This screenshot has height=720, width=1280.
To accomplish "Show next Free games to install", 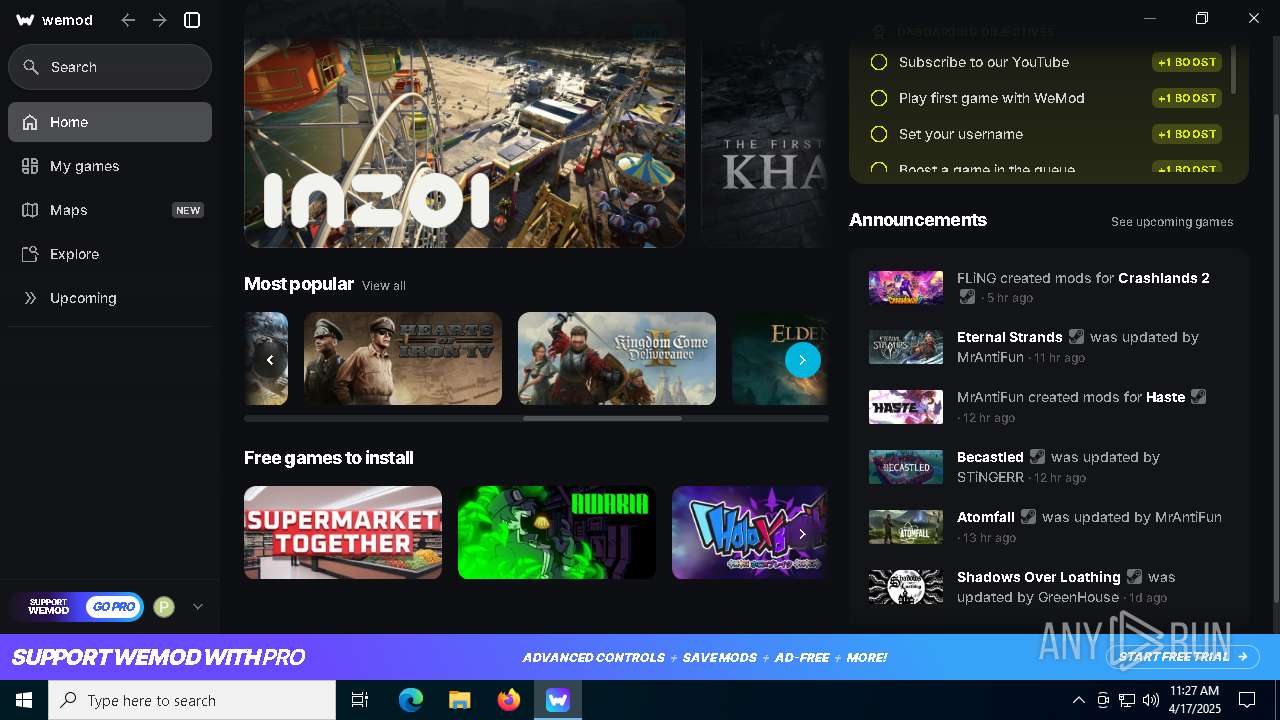I will click(802, 534).
